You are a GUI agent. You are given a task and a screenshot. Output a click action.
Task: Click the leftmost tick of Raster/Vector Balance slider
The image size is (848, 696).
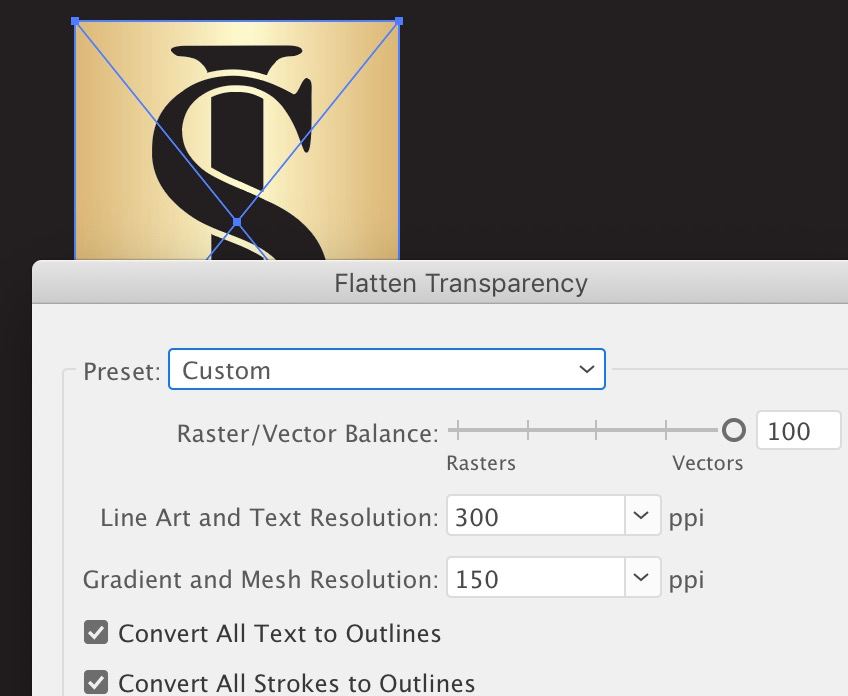pos(456,431)
